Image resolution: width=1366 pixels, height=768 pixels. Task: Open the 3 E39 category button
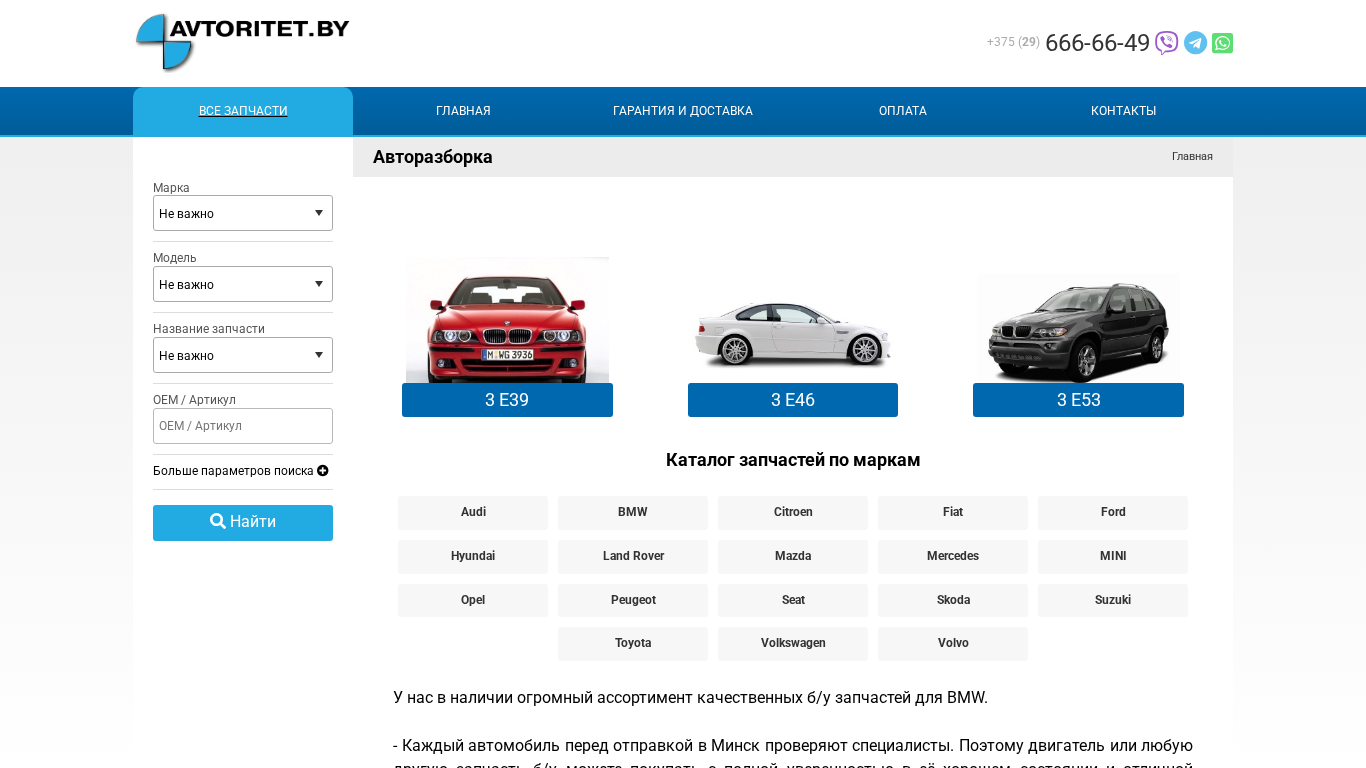click(x=507, y=400)
